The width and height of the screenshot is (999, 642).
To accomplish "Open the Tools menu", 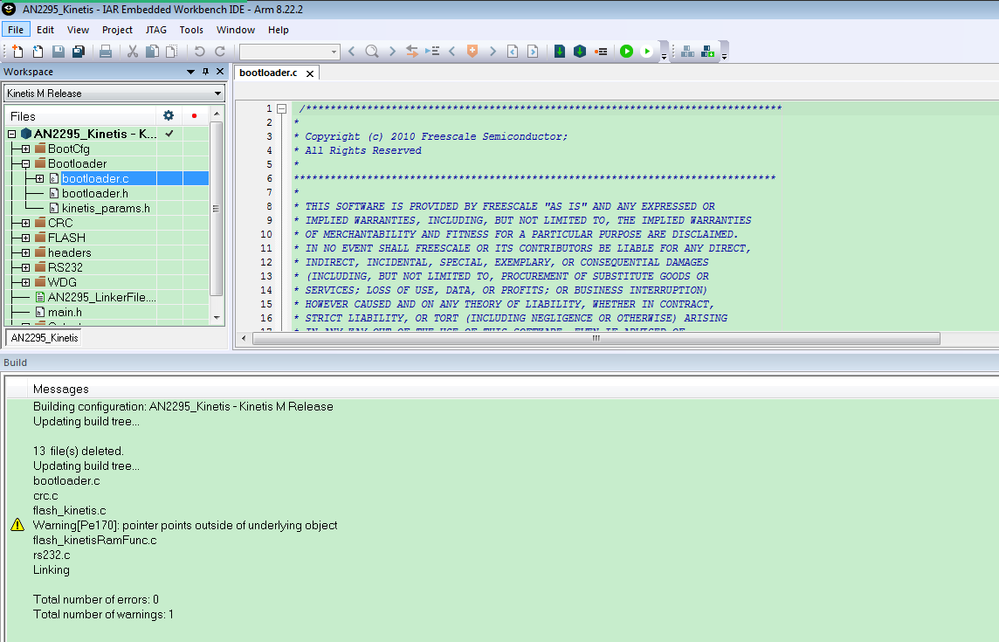I will tap(191, 30).
